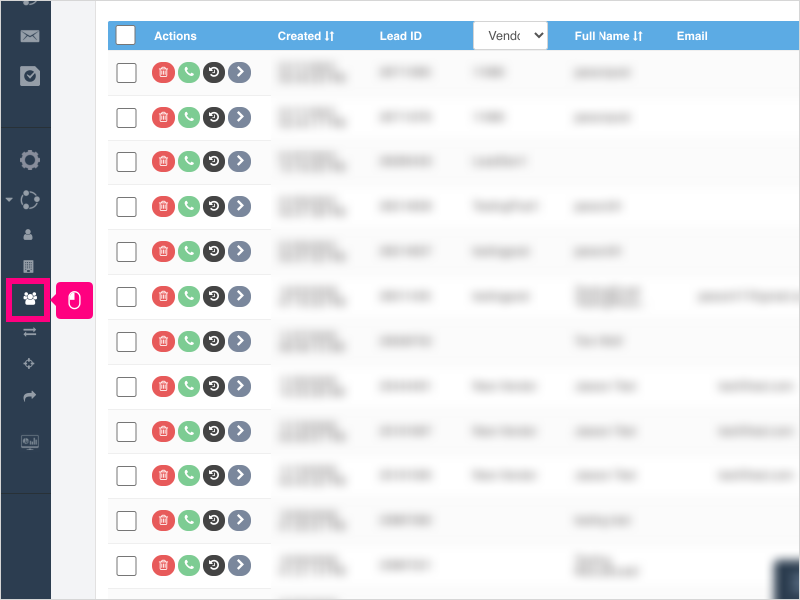Call the lead in the second row
Image resolution: width=800 pixels, height=600 pixels.
pyautogui.click(x=189, y=117)
